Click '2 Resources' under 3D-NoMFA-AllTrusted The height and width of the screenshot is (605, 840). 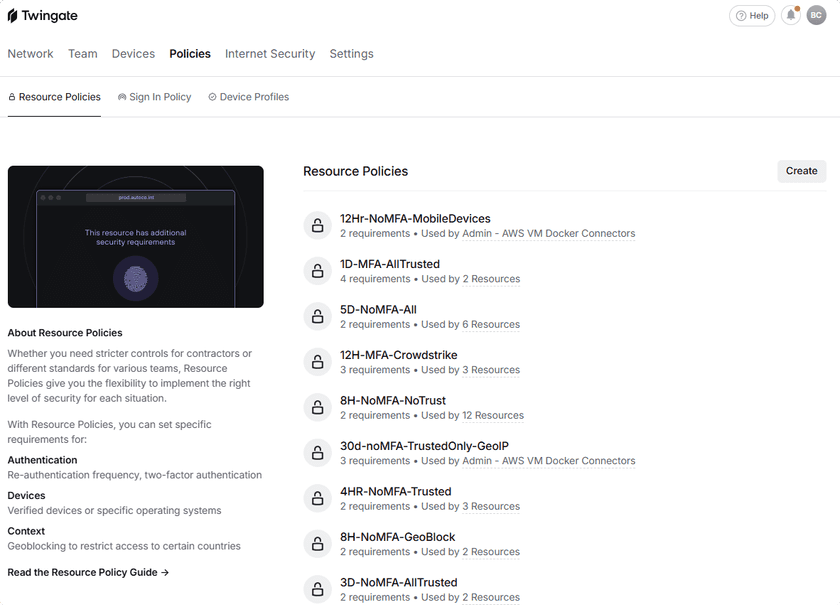click(x=491, y=597)
